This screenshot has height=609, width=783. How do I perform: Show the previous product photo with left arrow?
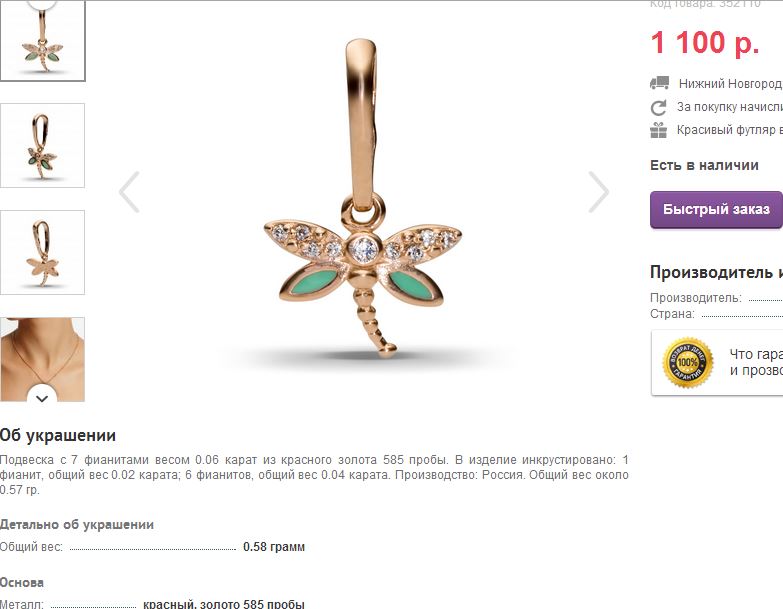click(x=129, y=192)
